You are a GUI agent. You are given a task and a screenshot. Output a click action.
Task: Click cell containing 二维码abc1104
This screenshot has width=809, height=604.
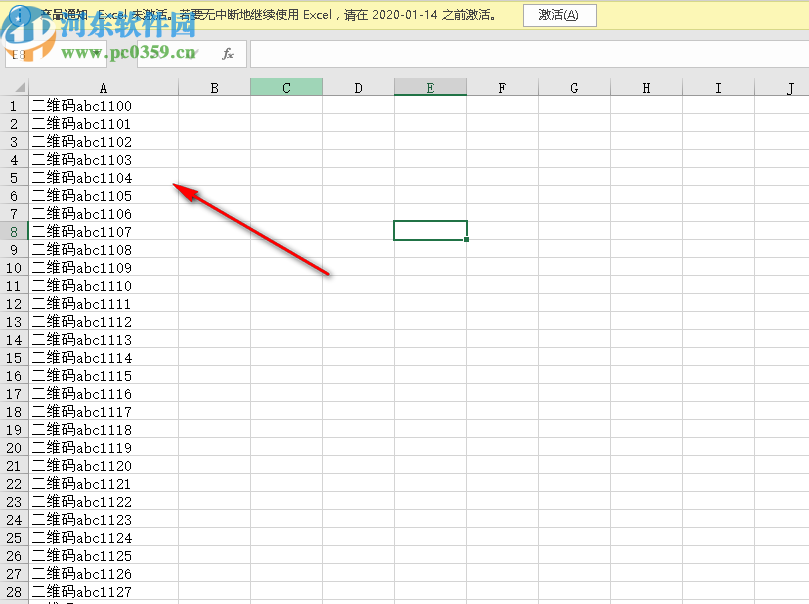104,177
